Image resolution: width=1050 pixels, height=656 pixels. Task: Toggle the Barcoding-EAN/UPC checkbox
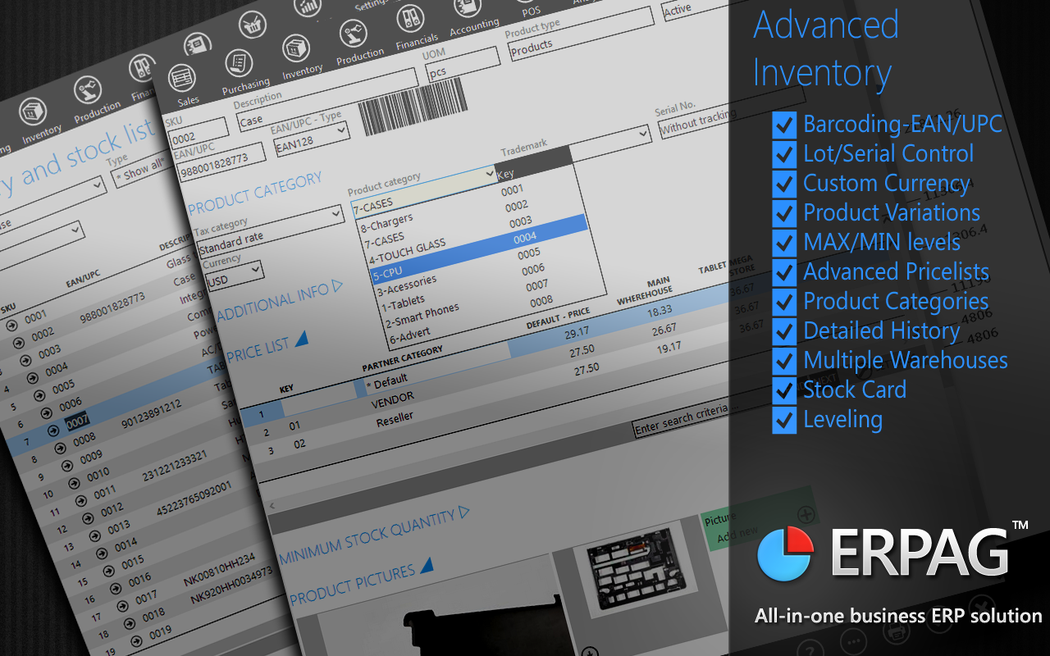785,125
